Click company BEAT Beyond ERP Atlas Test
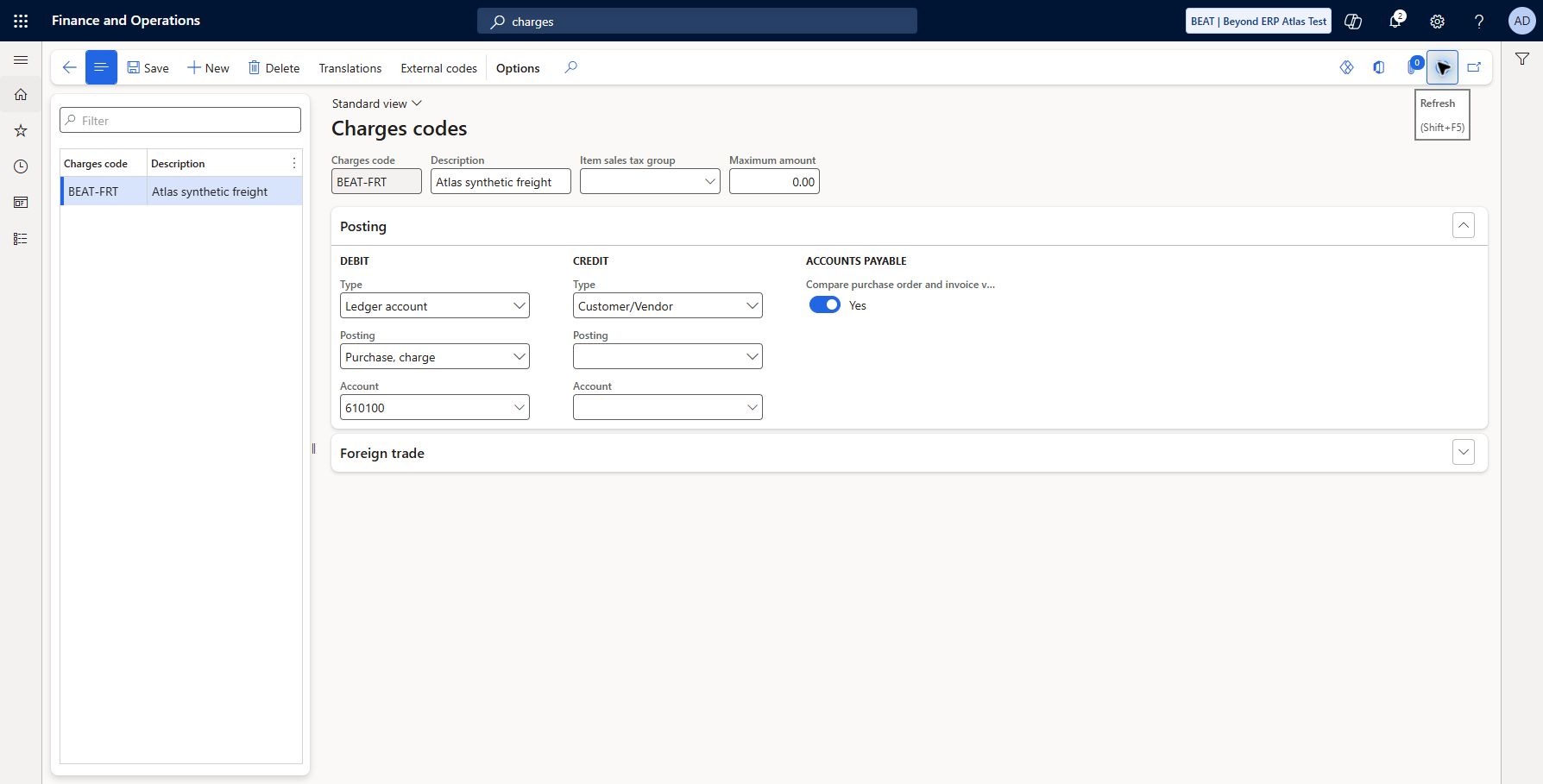The width and height of the screenshot is (1543, 784). tap(1258, 21)
